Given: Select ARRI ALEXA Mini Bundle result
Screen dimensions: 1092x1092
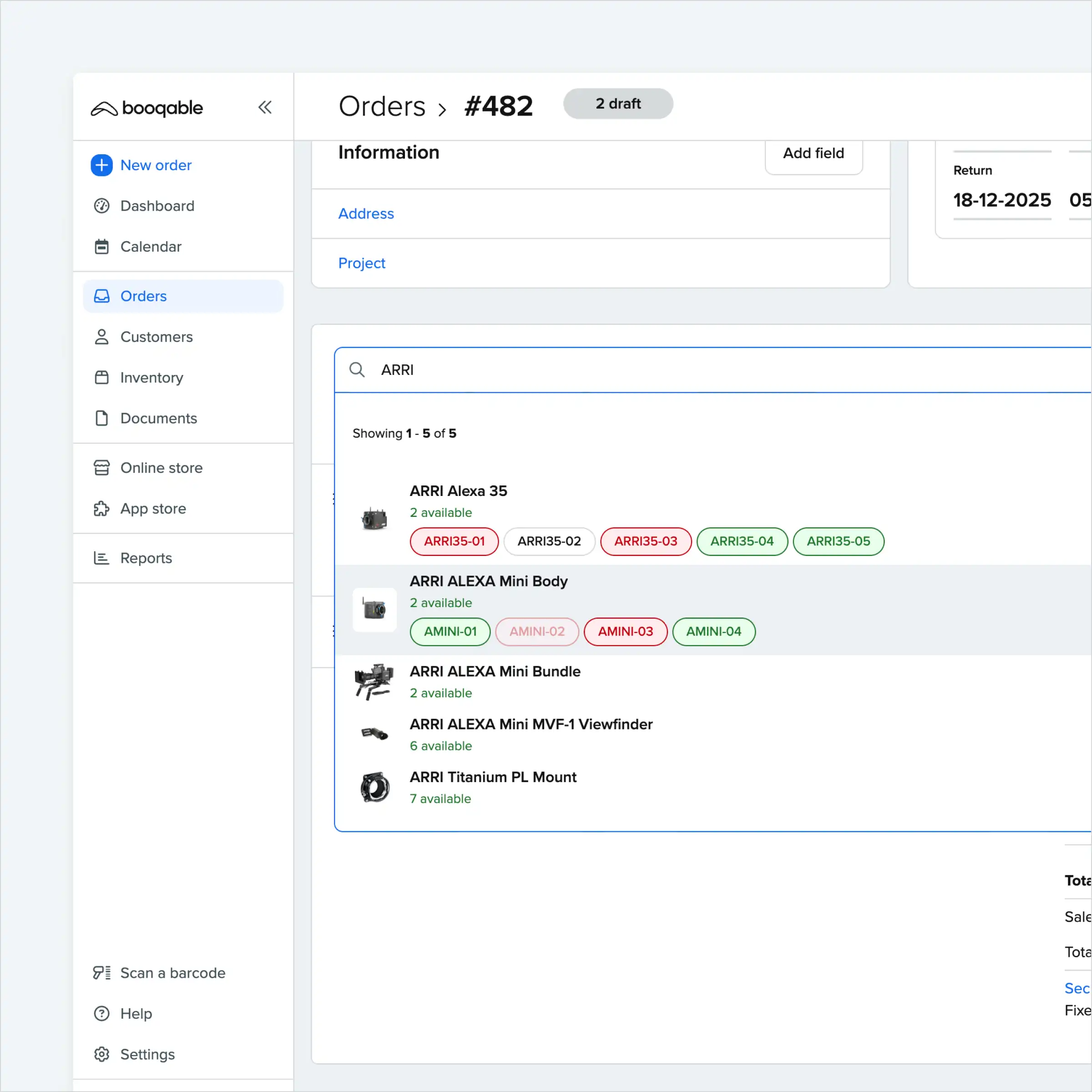Looking at the screenshot, I should pyautogui.click(x=495, y=672).
